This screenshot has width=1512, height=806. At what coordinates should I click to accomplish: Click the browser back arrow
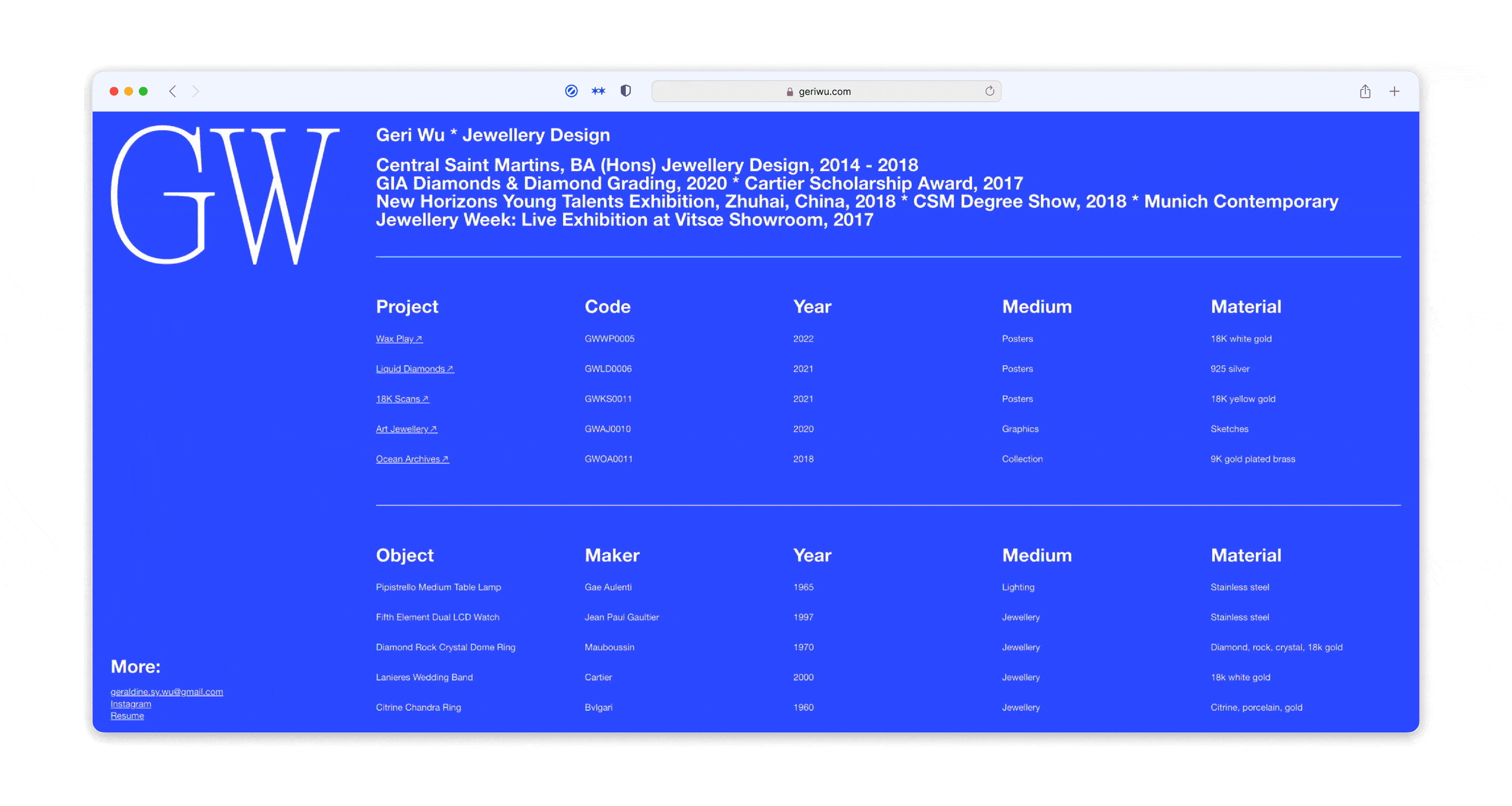(172, 91)
